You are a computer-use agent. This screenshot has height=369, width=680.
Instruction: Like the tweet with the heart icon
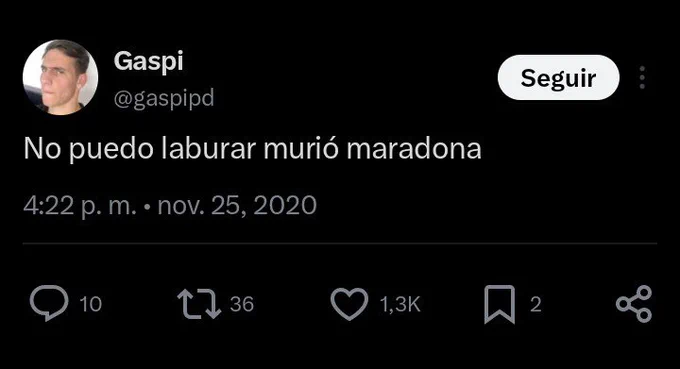[349, 304]
